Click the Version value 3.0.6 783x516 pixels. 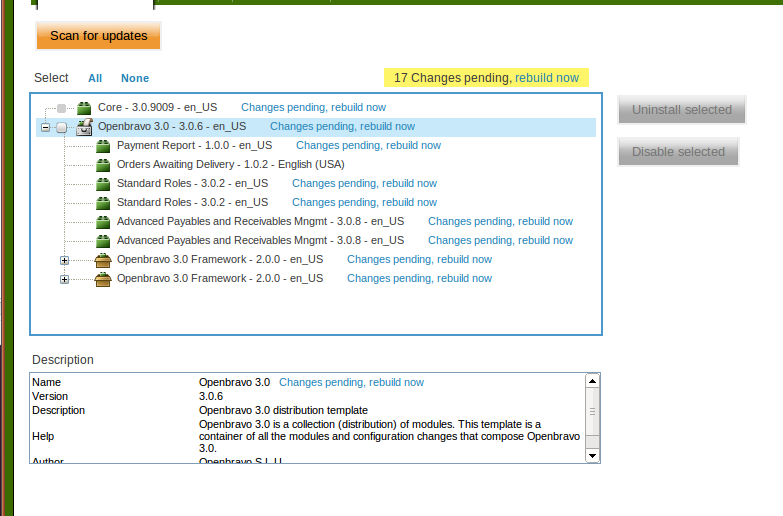[211, 396]
